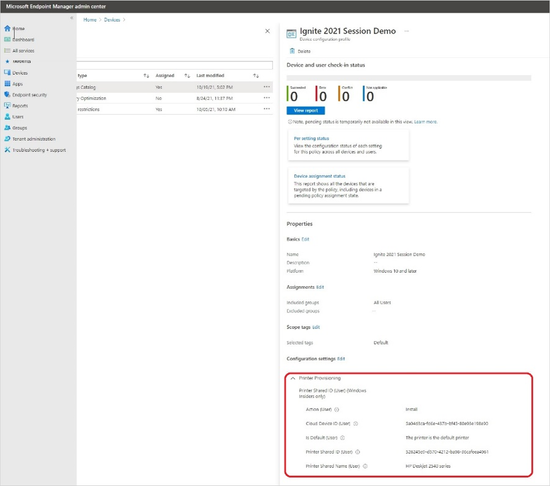Screen dimensions: 550x486
Task: Open Reports in the sidebar
Action: 16,106
